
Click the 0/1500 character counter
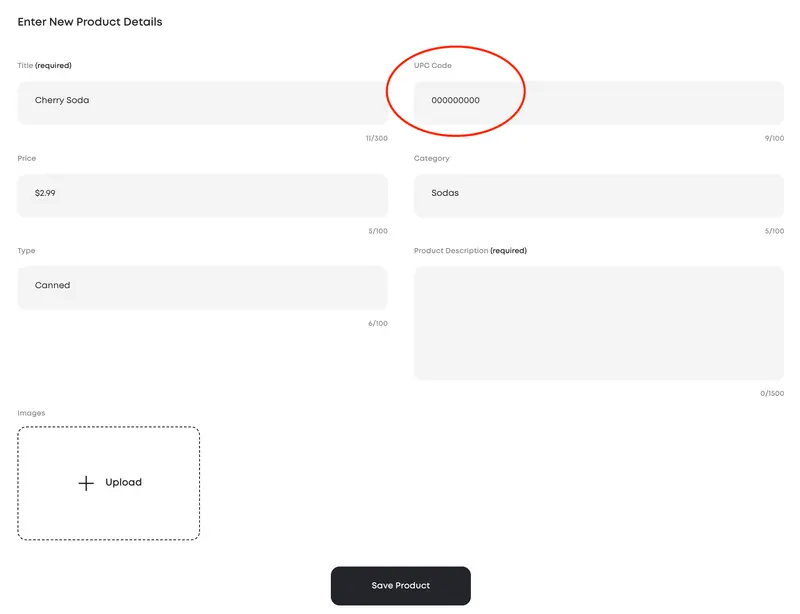(x=772, y=394)
